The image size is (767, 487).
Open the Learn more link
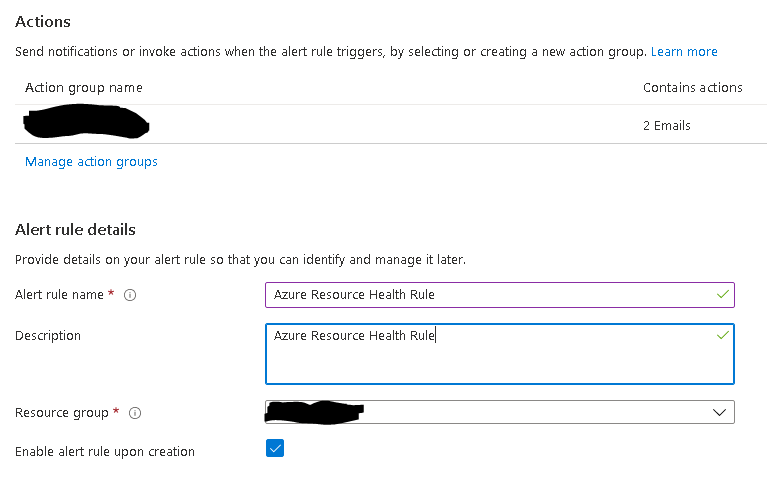pos(684,52)
